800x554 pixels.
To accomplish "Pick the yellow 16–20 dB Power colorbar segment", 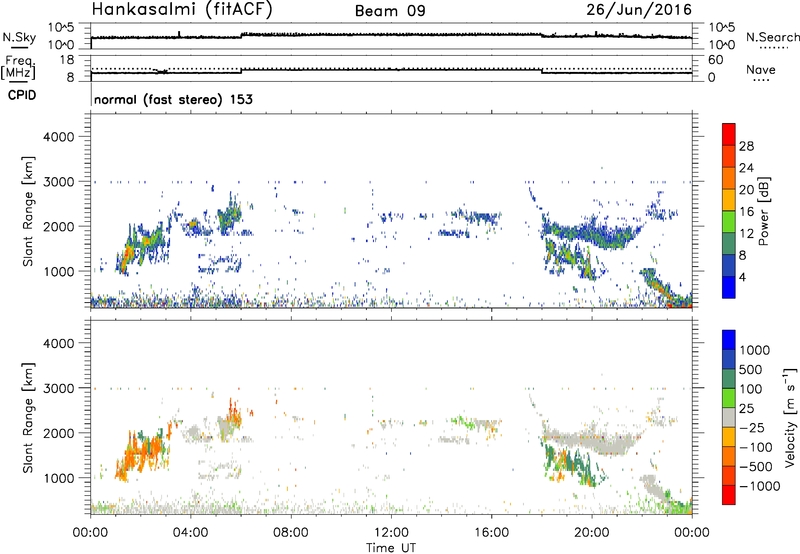I will pyautogui.click(x=729, y=200).
